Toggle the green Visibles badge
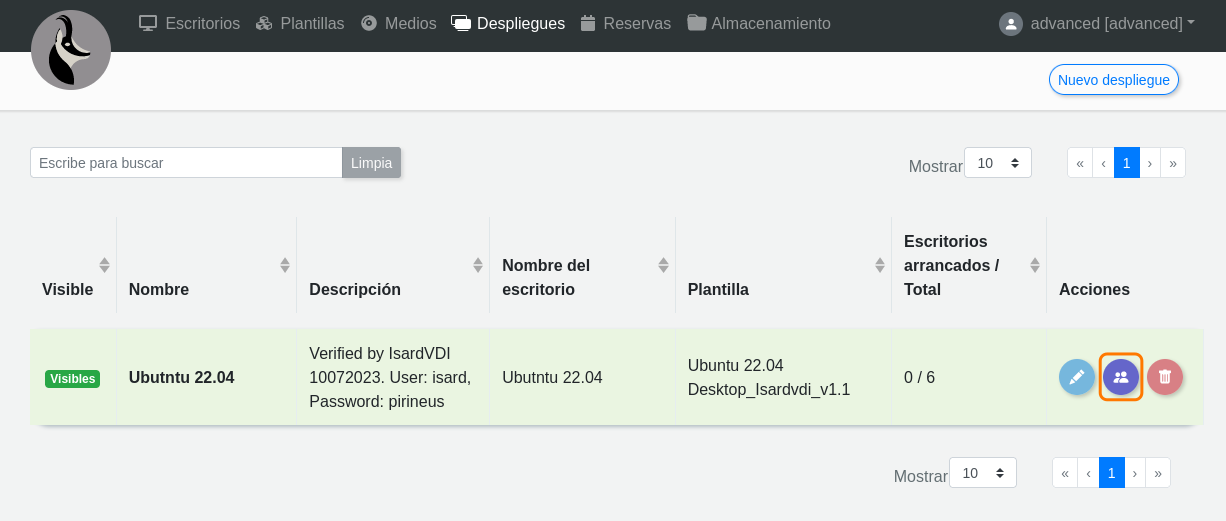1226x521 pixels. (x=72, y=379)
